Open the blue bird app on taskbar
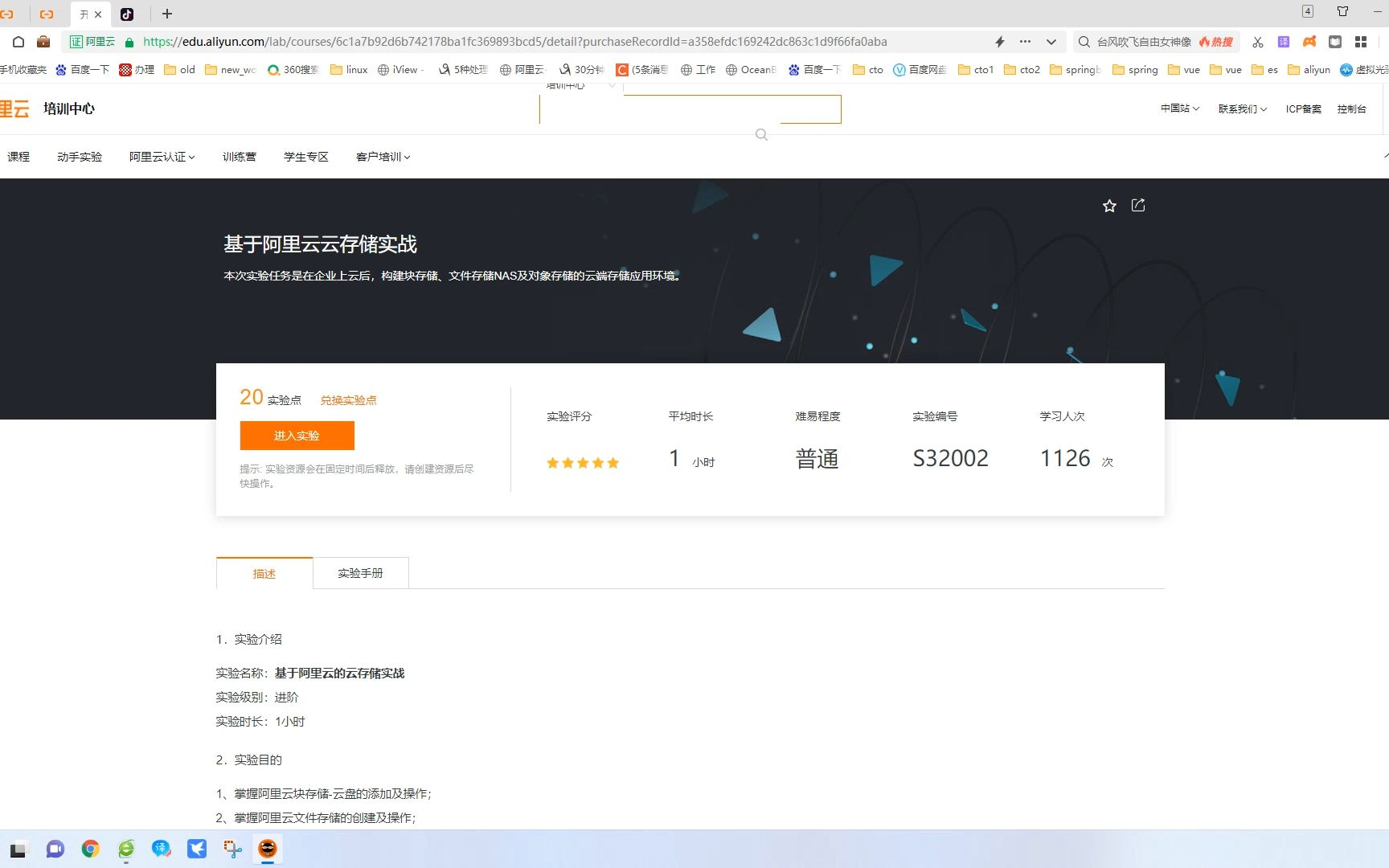The height and width of the screenshot is (868, 1389). click(x=197, y=849)
